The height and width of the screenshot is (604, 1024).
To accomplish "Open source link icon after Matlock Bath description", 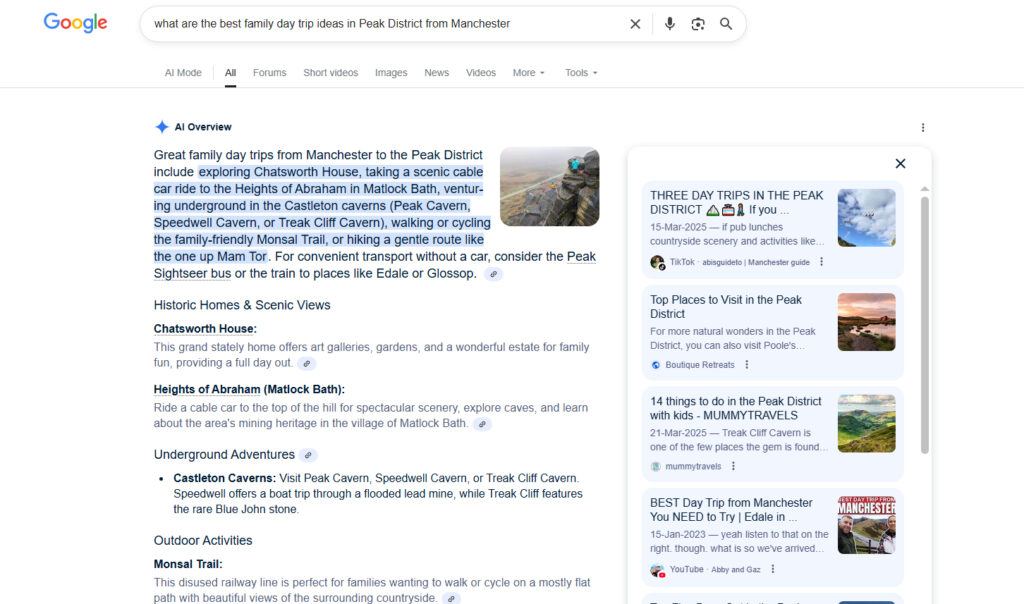I will (x=482, y=424).
